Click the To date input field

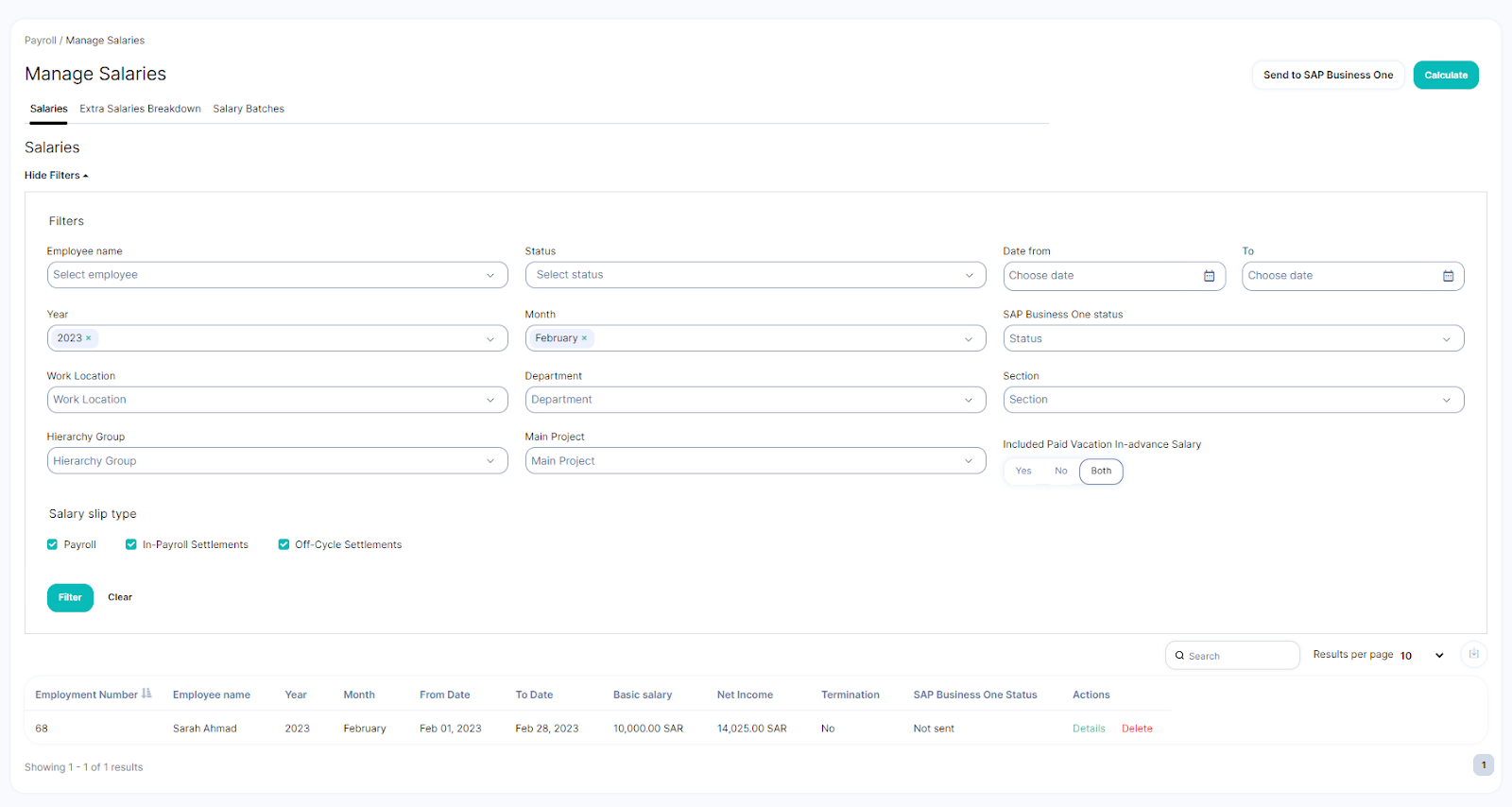tap(1353, 276)
